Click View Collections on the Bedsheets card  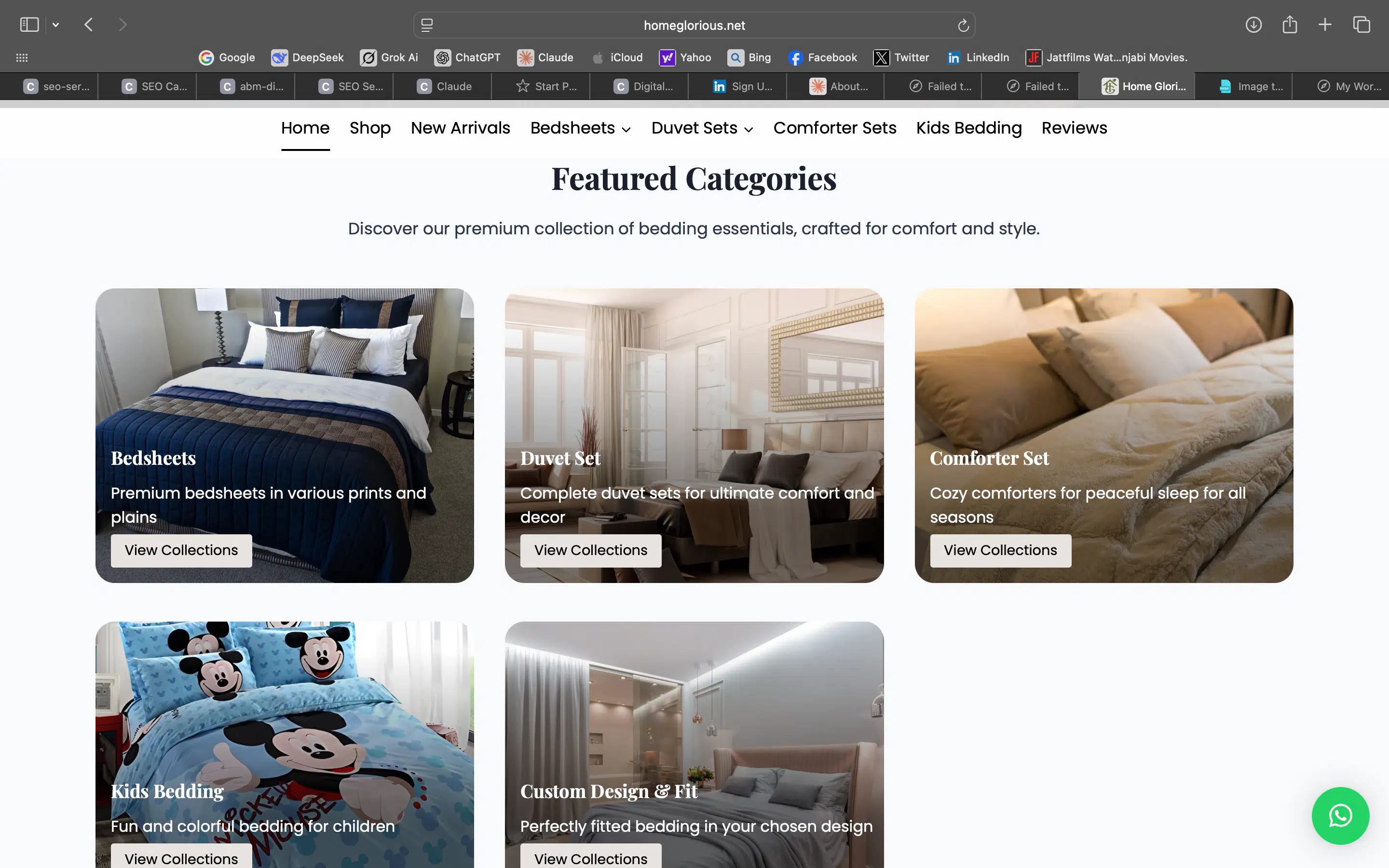click(x=181, y=550)
